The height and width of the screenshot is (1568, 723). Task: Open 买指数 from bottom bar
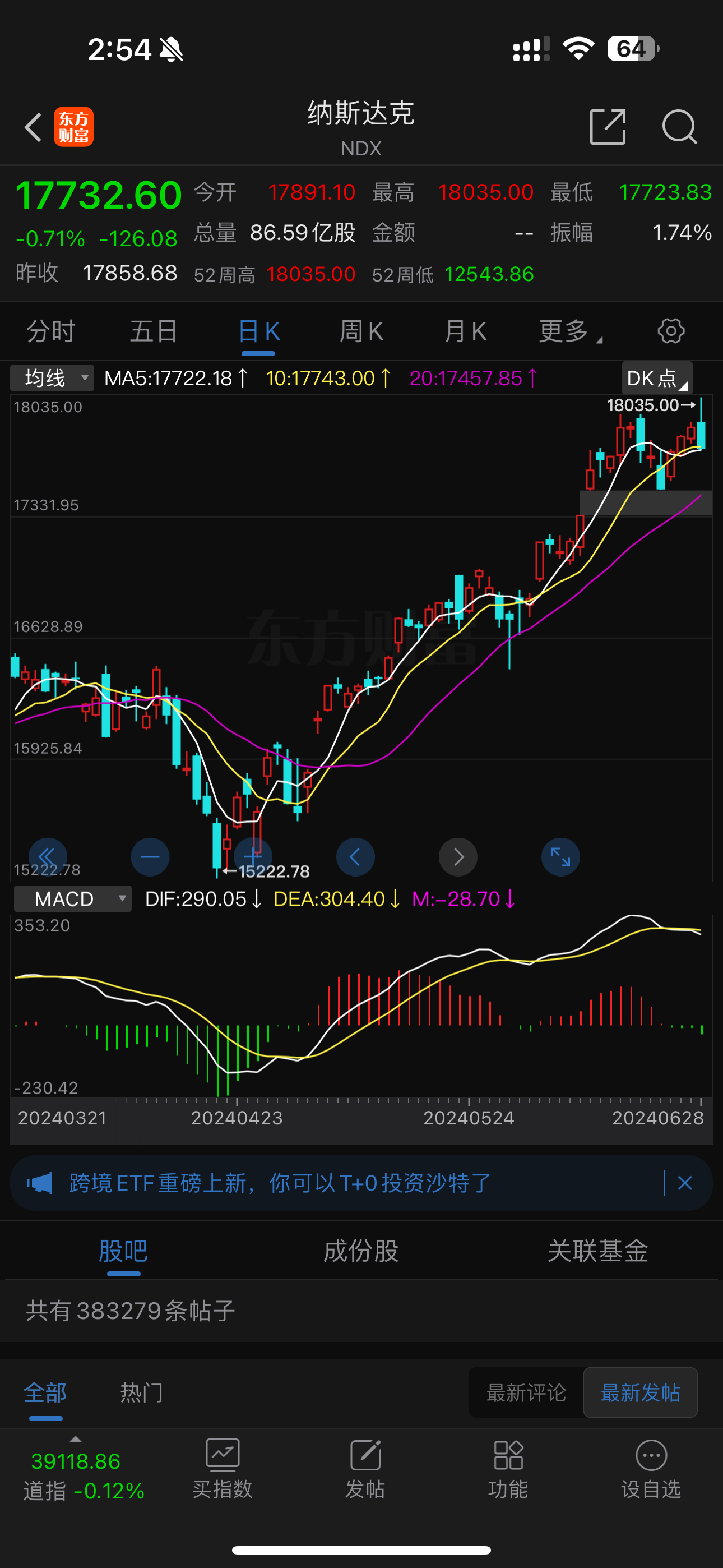pyautogui.click(x=222, y=1468)
